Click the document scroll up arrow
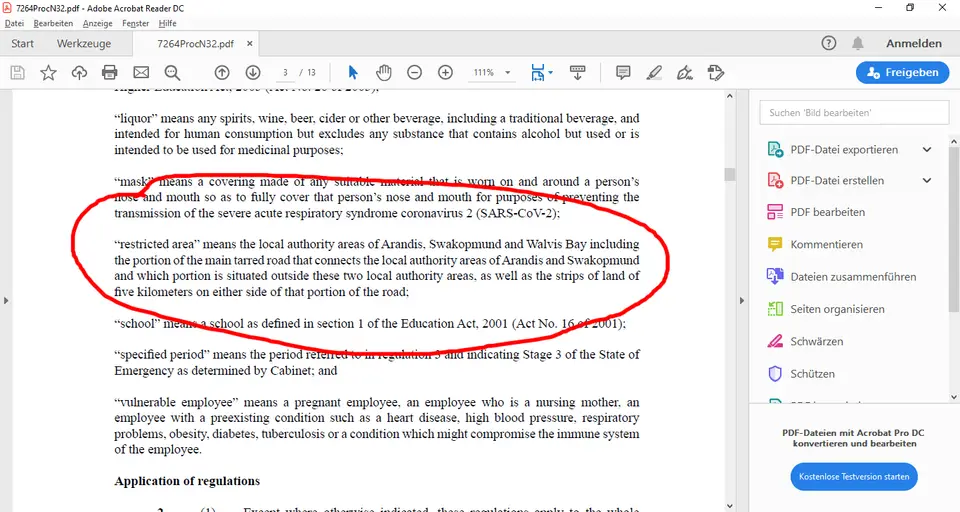The image size is (960, 512). pyautogui.click(x=729, y=96)
